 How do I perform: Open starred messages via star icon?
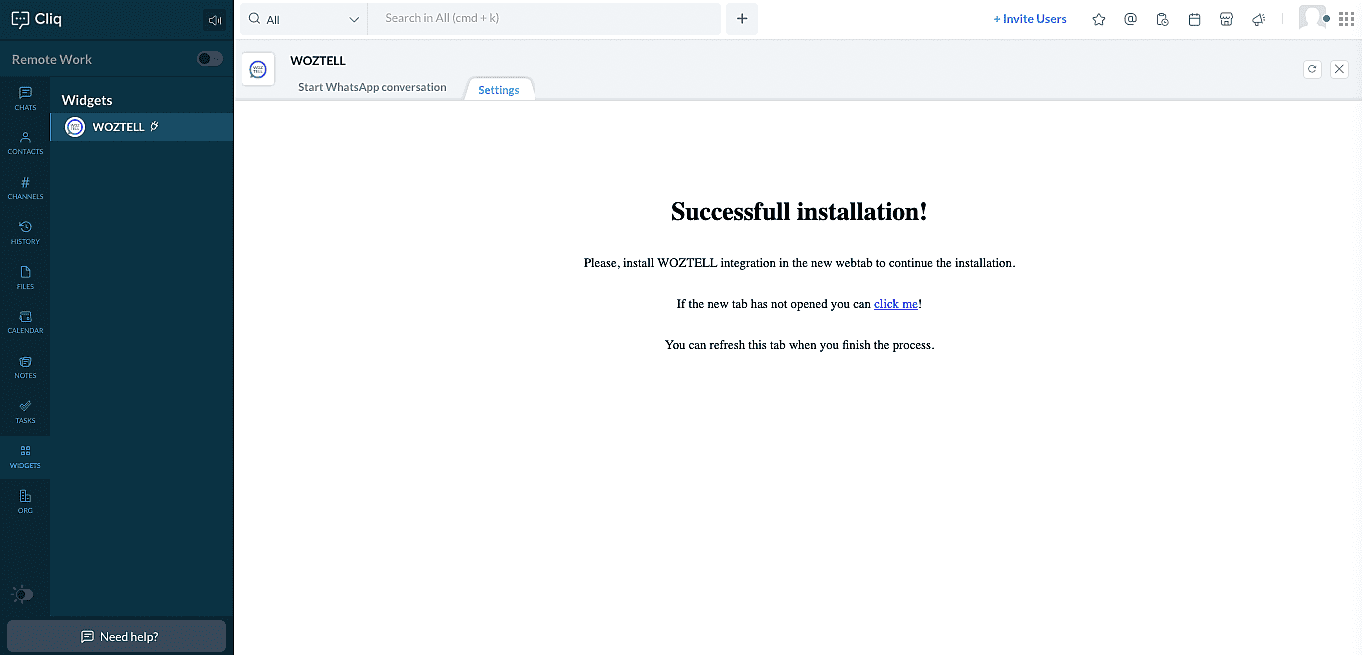1099,19
